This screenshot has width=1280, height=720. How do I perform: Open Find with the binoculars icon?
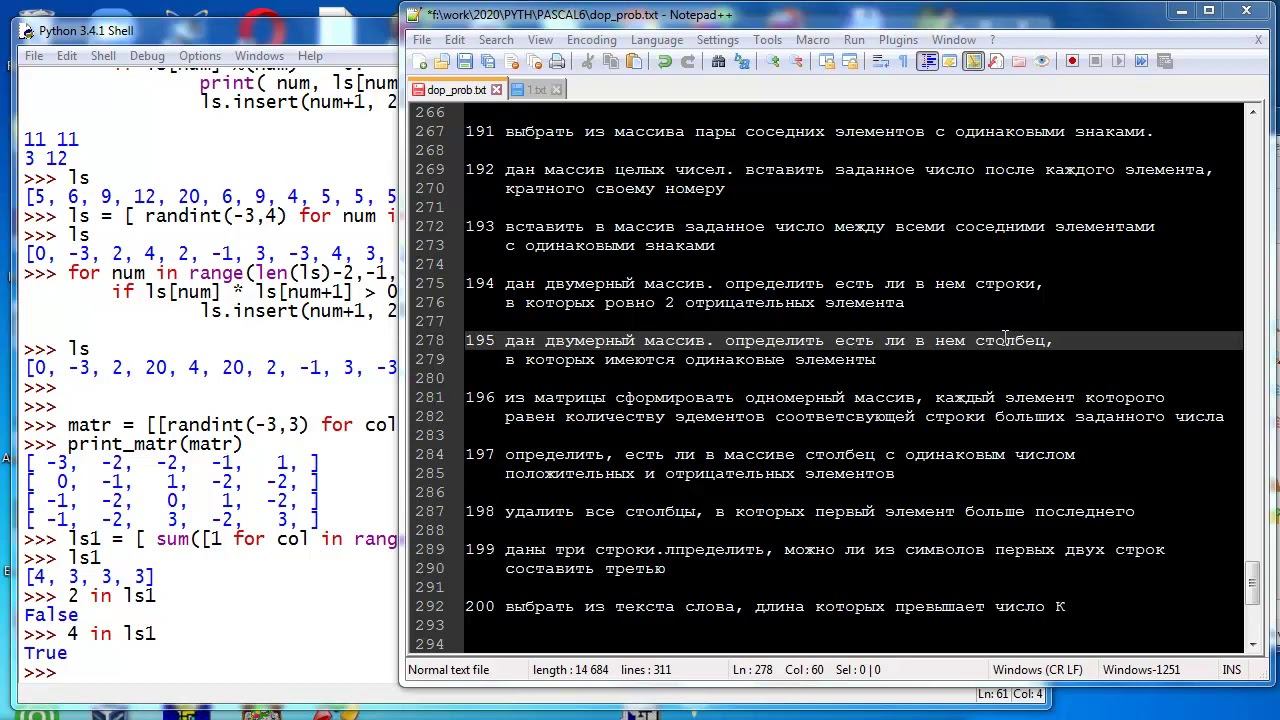point(719,61)
